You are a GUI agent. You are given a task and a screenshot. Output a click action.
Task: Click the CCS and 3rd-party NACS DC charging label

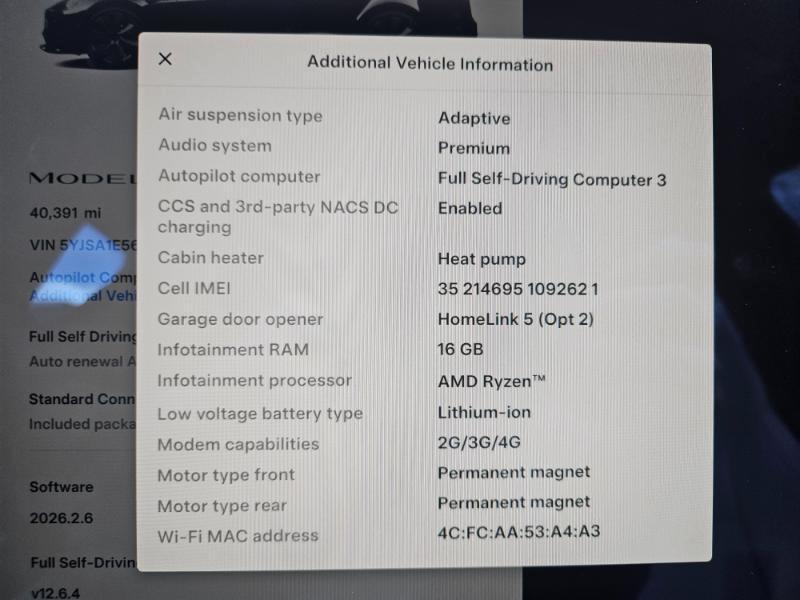(278, 217)
